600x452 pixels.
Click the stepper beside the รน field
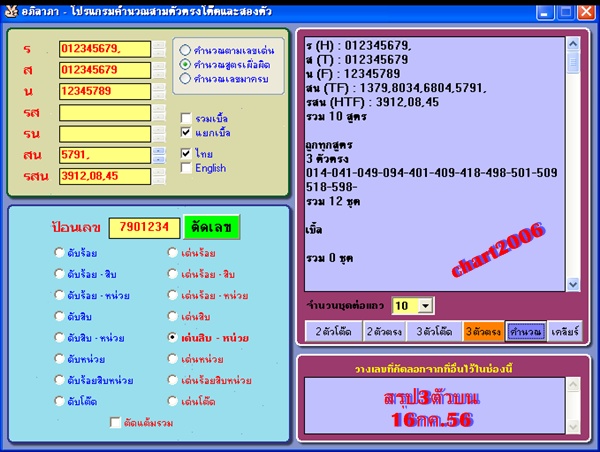coord(159,134)
